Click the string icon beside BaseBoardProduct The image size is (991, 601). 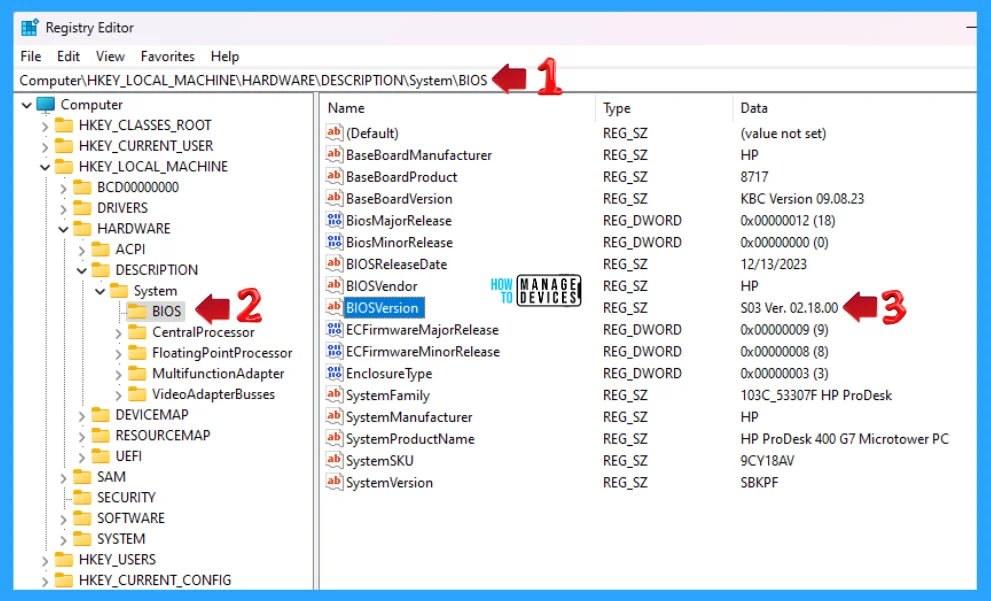(x=334, y=176)
